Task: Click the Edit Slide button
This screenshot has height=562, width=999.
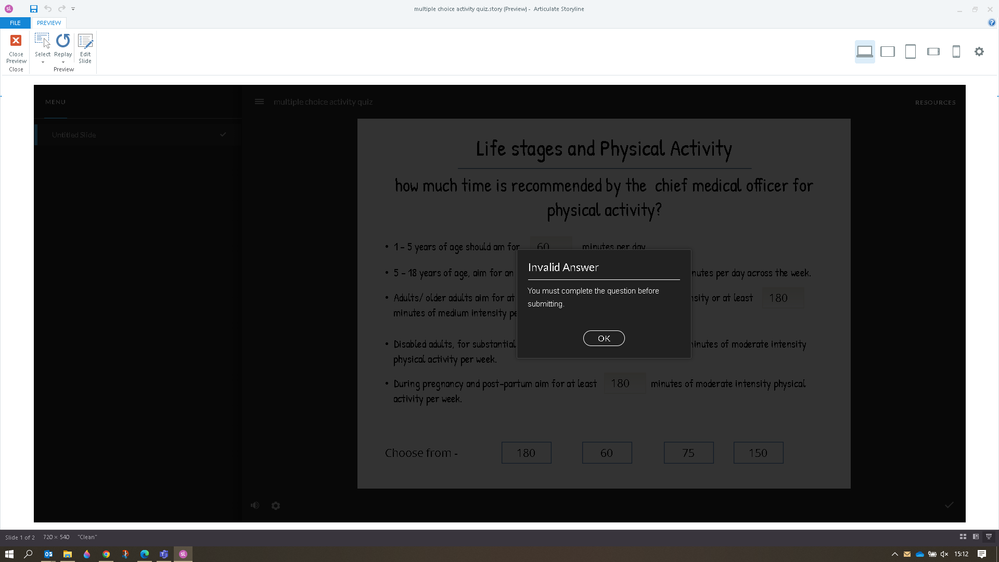Action: coord(85,48)
